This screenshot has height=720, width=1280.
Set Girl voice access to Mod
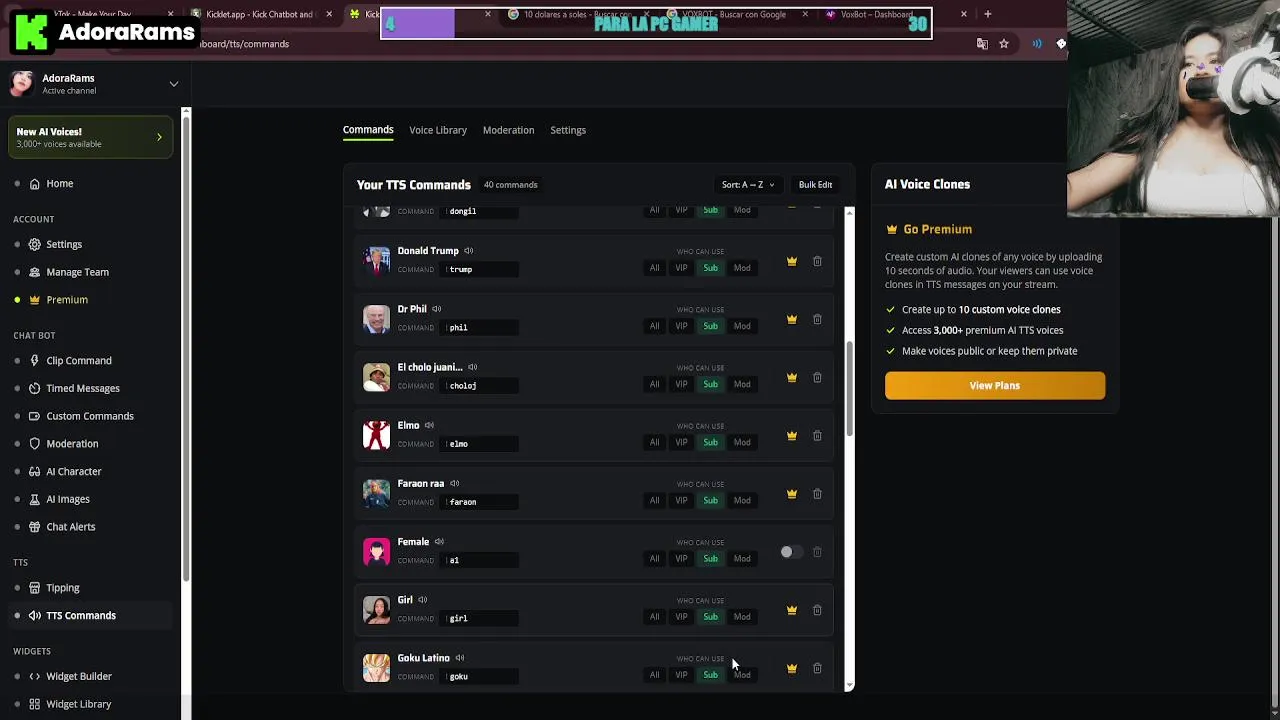click(742, 617)
